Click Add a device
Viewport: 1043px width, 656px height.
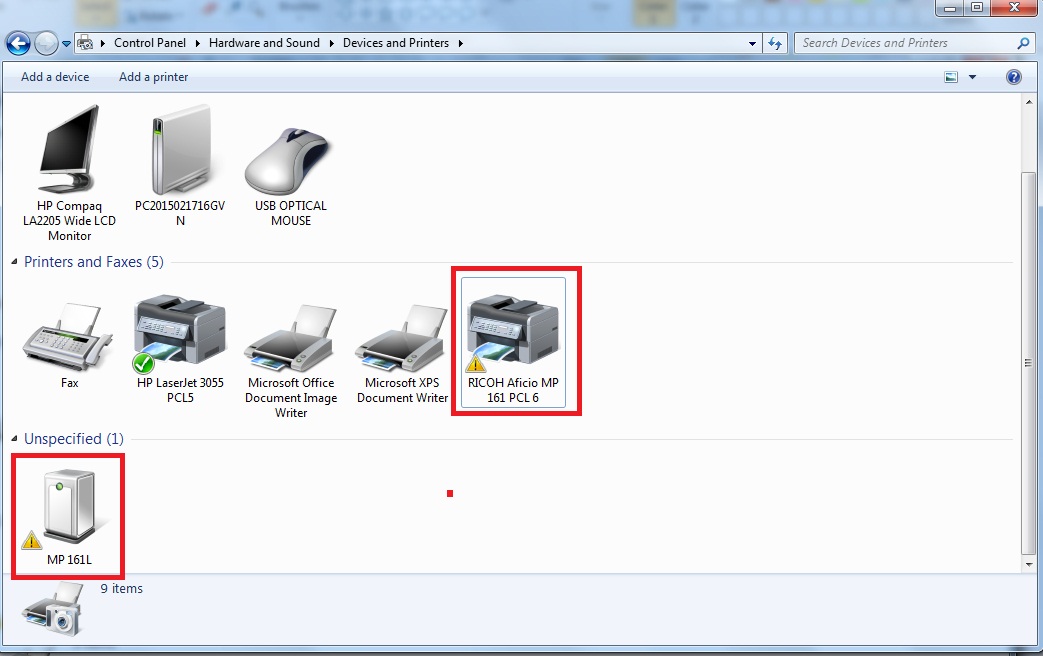(55, 77)
